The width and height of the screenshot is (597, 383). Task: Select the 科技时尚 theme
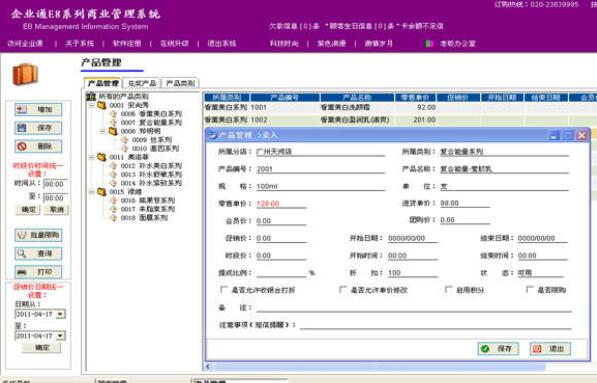[284, 43]
